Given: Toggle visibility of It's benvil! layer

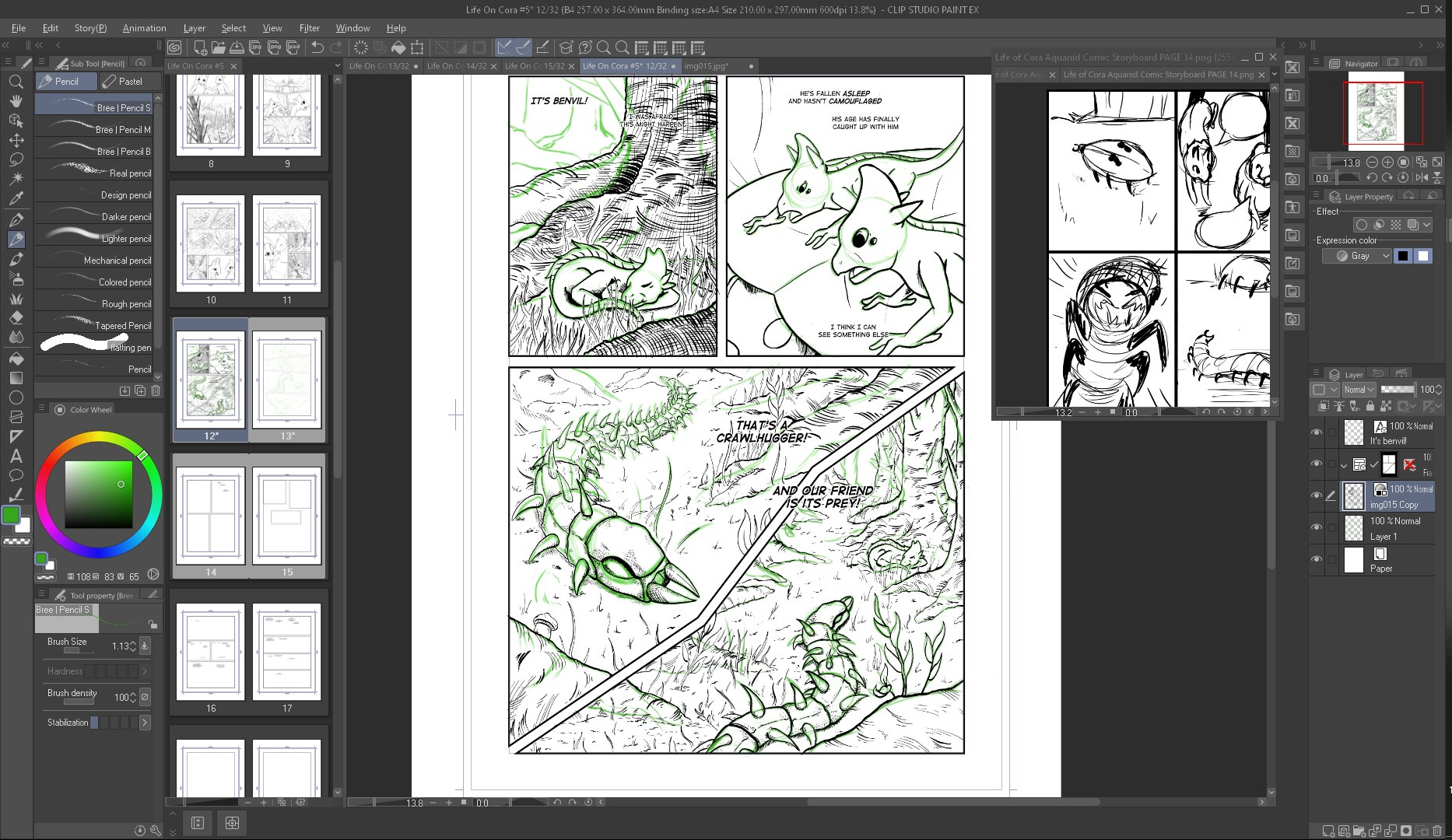Looking at the screenshot, I should (x=1317, y=432).
